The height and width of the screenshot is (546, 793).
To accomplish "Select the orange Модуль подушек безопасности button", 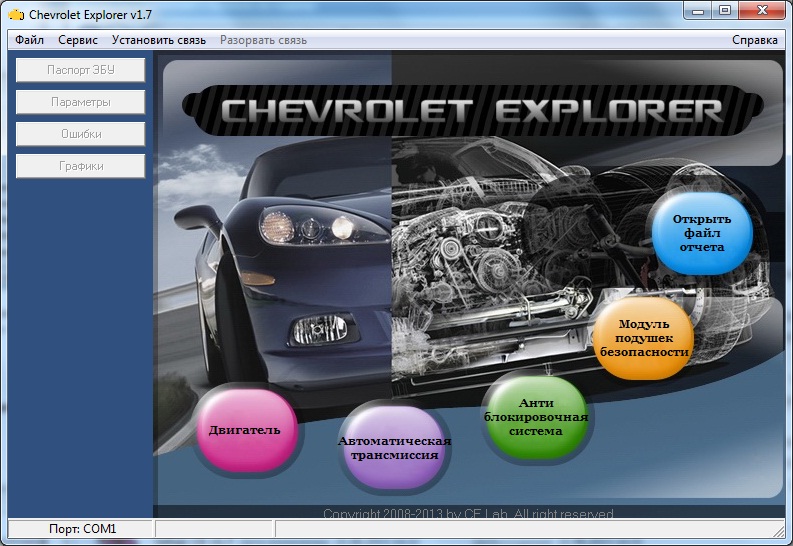I will [643, 338].
